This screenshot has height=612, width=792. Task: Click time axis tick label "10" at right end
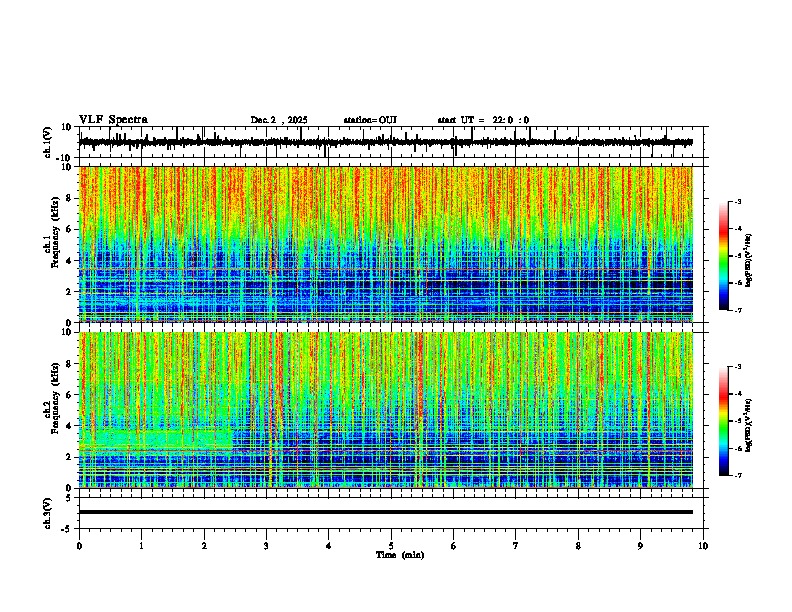pyautogui.click(x=703, y=546)
